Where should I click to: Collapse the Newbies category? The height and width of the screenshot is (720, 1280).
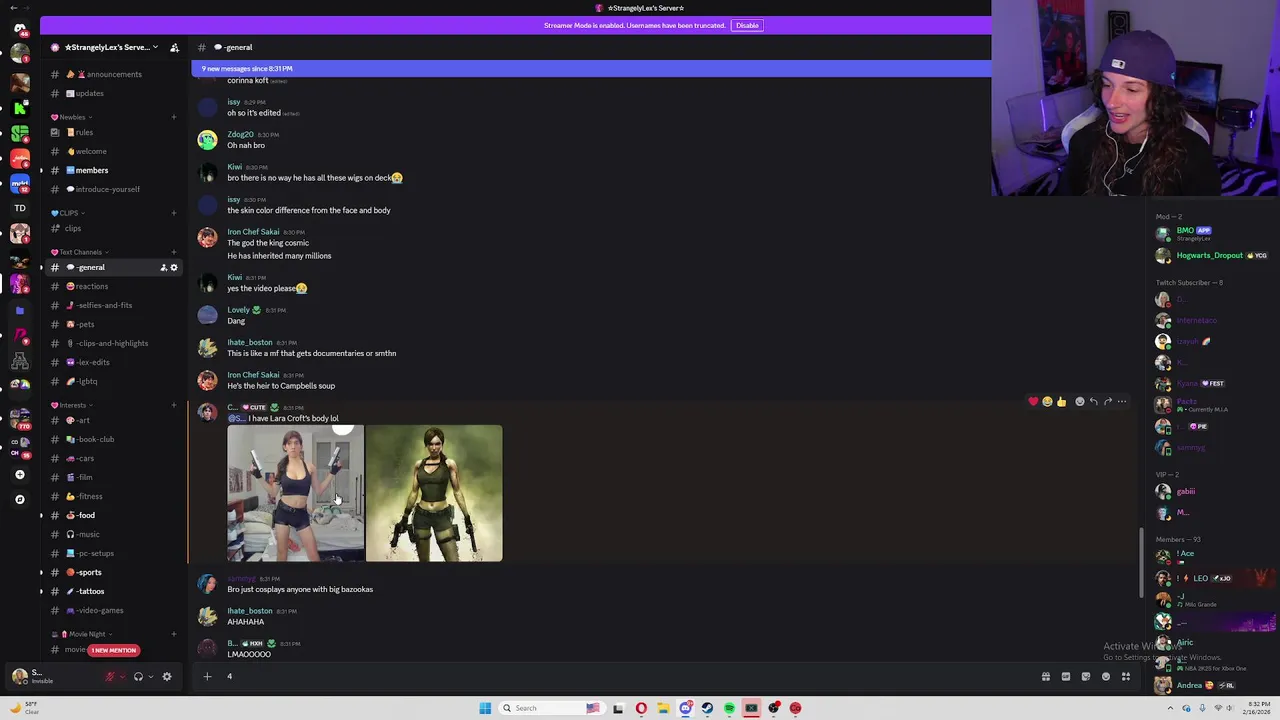[x=71, y=117]
